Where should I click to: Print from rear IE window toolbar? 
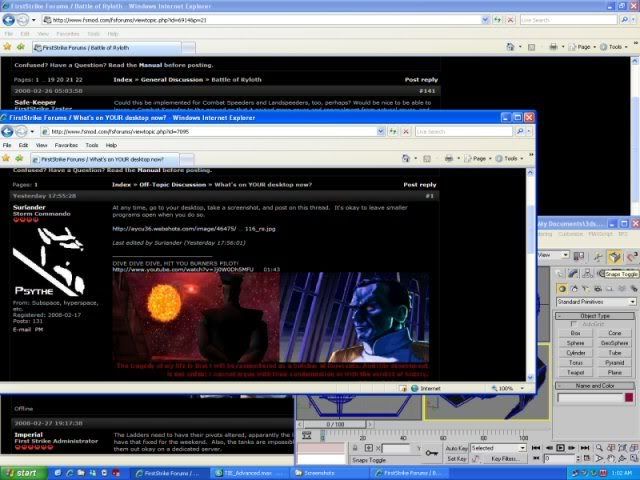(553, 47)
